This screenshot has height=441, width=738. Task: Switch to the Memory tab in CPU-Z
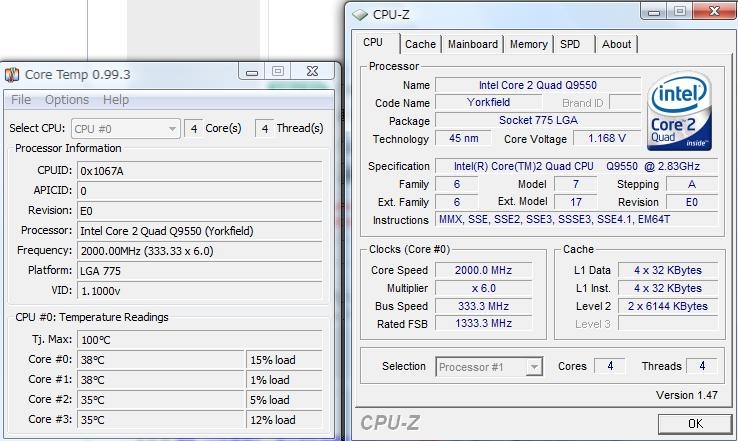tap(529, 44)
